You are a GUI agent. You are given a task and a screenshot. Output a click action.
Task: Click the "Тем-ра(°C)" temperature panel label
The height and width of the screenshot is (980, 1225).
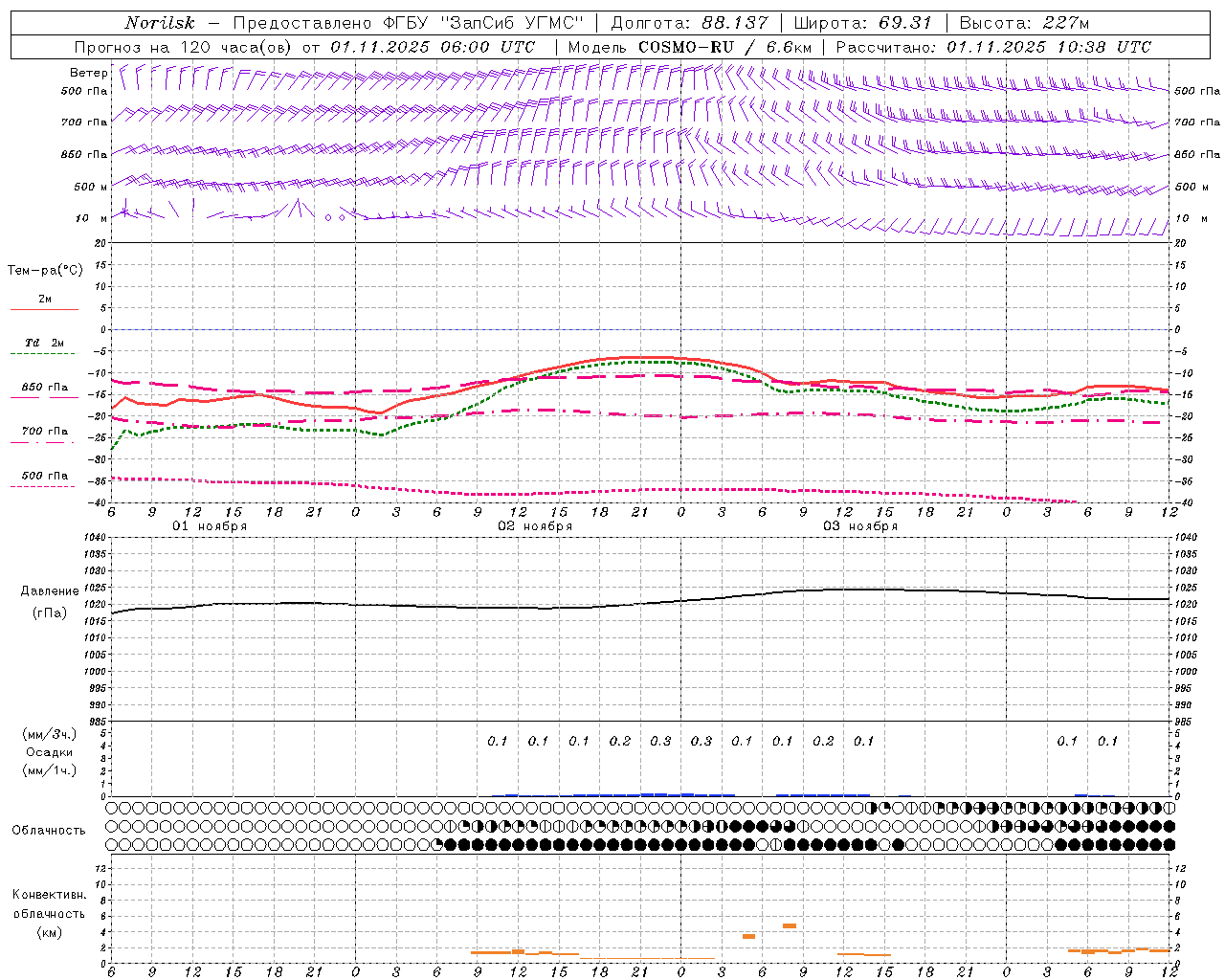45,271
